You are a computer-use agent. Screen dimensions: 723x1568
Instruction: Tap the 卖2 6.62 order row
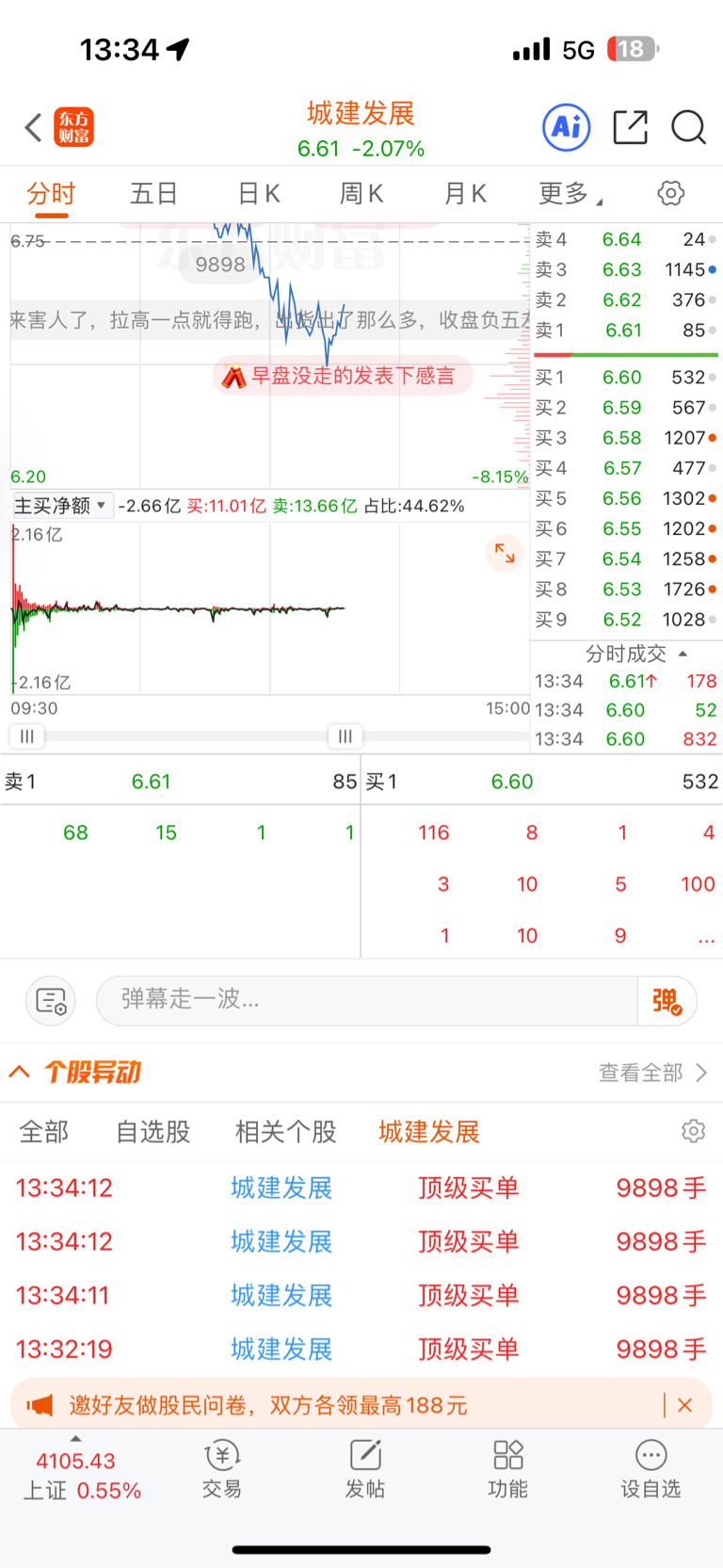click(x=626, y=299)
